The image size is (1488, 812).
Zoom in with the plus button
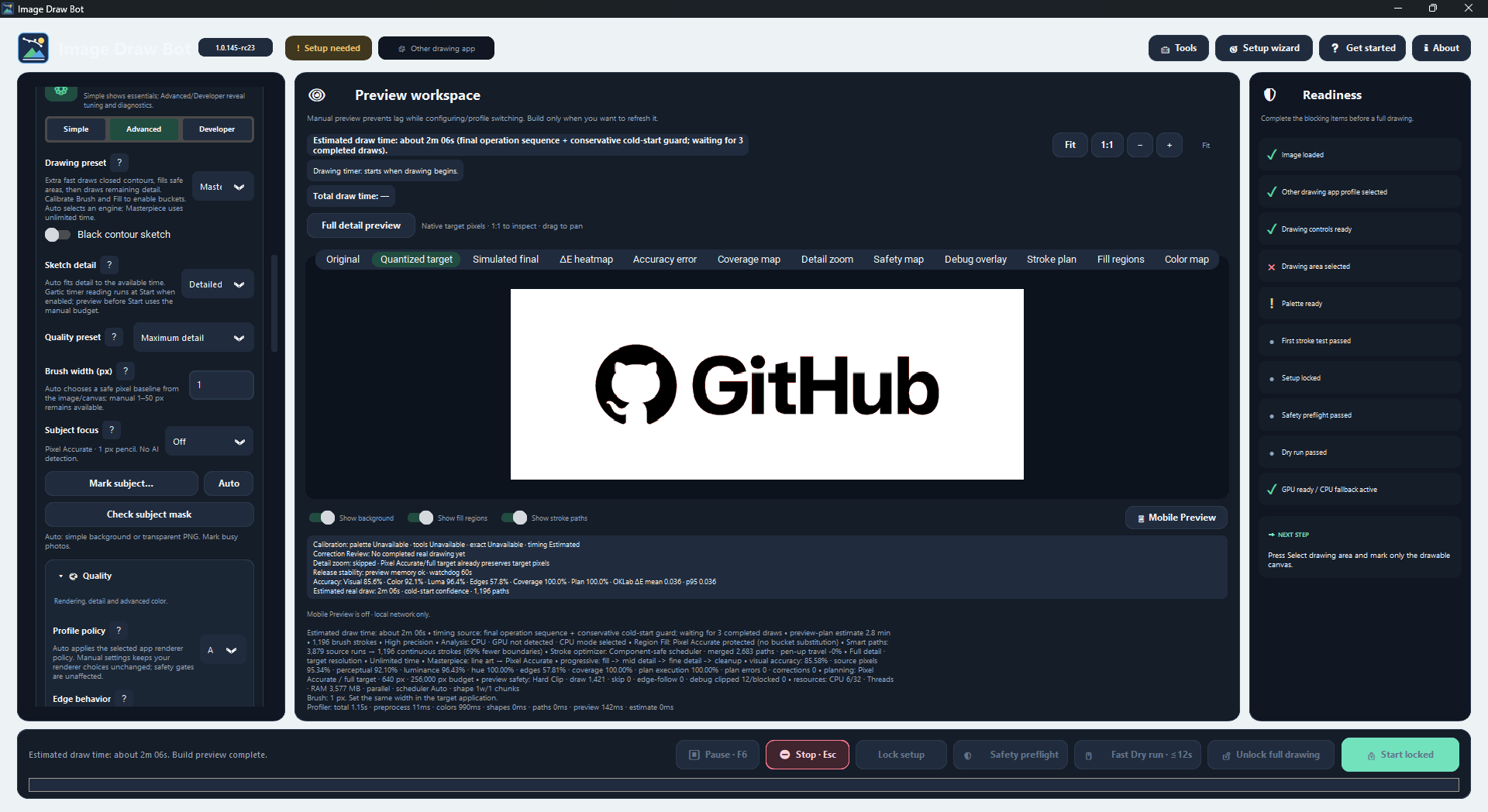point(1169,145)
